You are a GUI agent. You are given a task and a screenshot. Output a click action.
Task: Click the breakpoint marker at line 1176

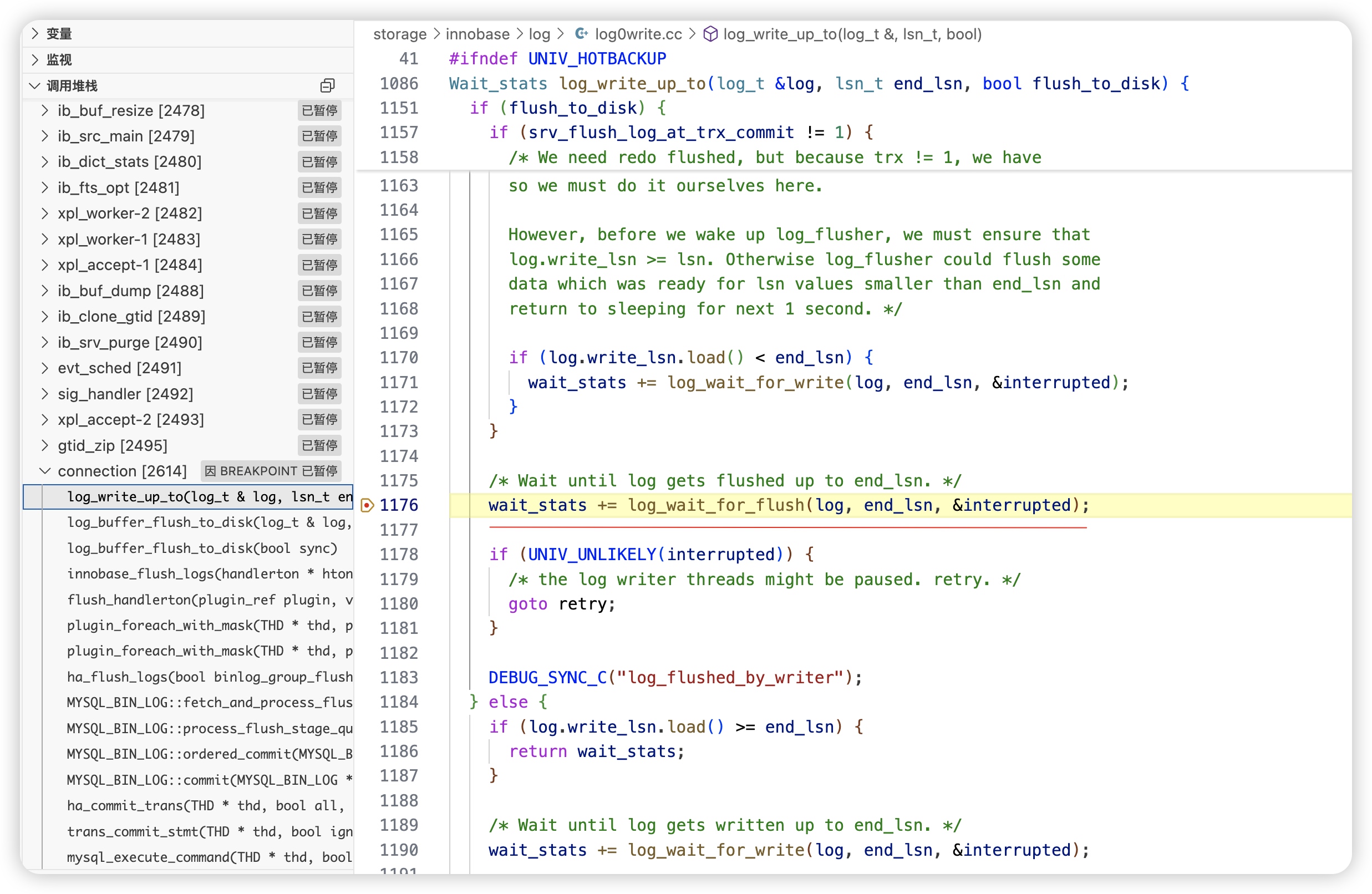(367, 505)
